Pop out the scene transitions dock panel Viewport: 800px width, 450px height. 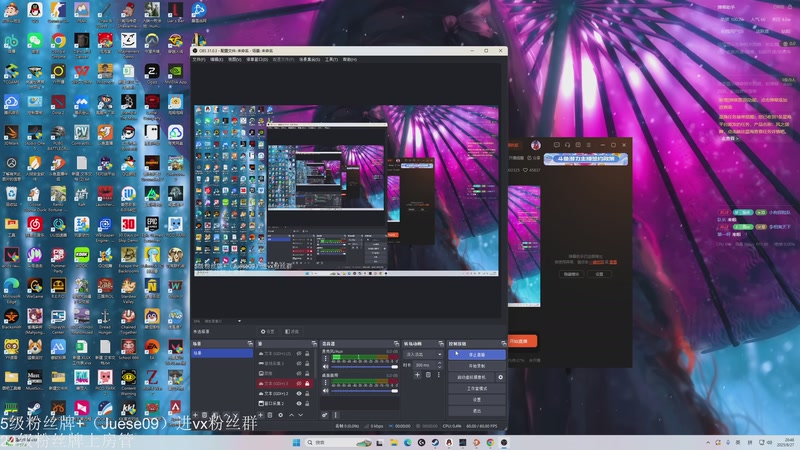[x=441, y=344]
